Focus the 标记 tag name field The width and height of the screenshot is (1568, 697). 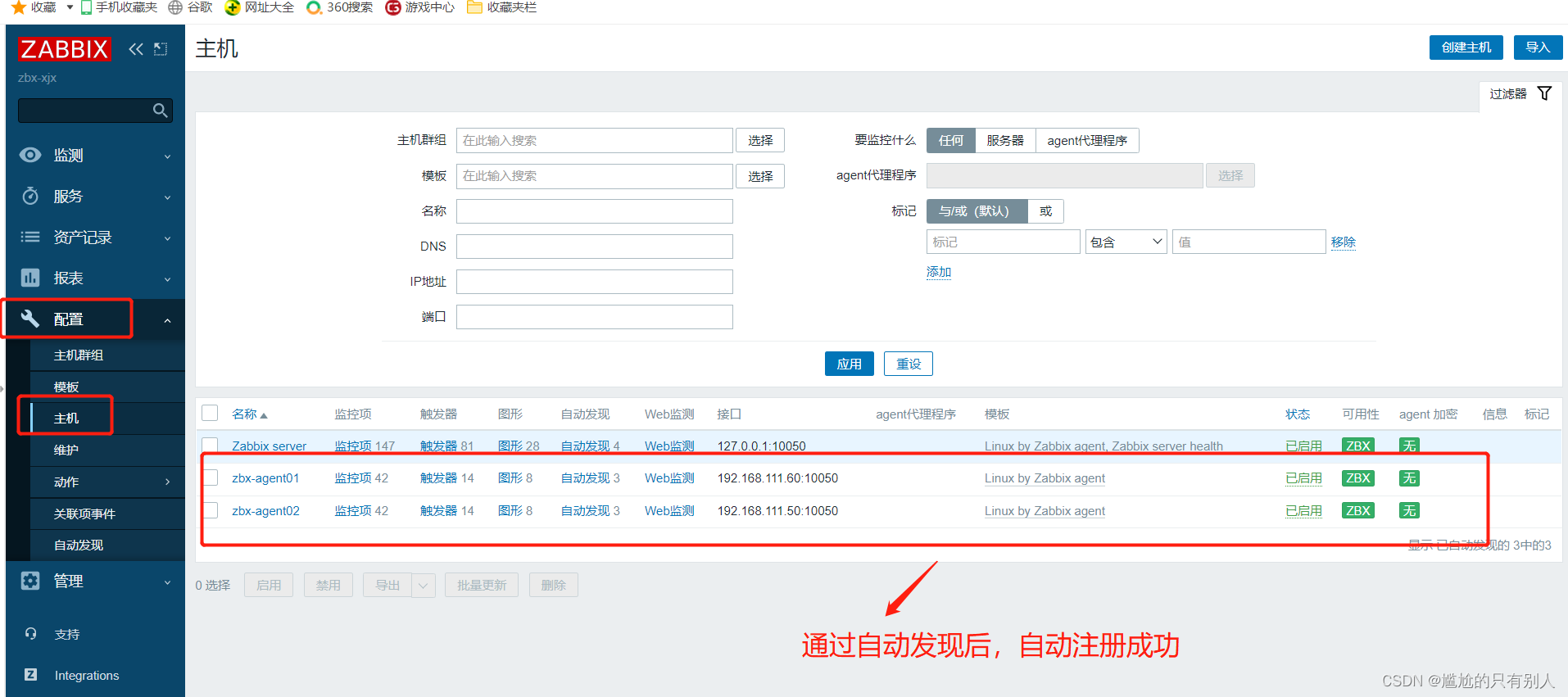[1003, 242]
